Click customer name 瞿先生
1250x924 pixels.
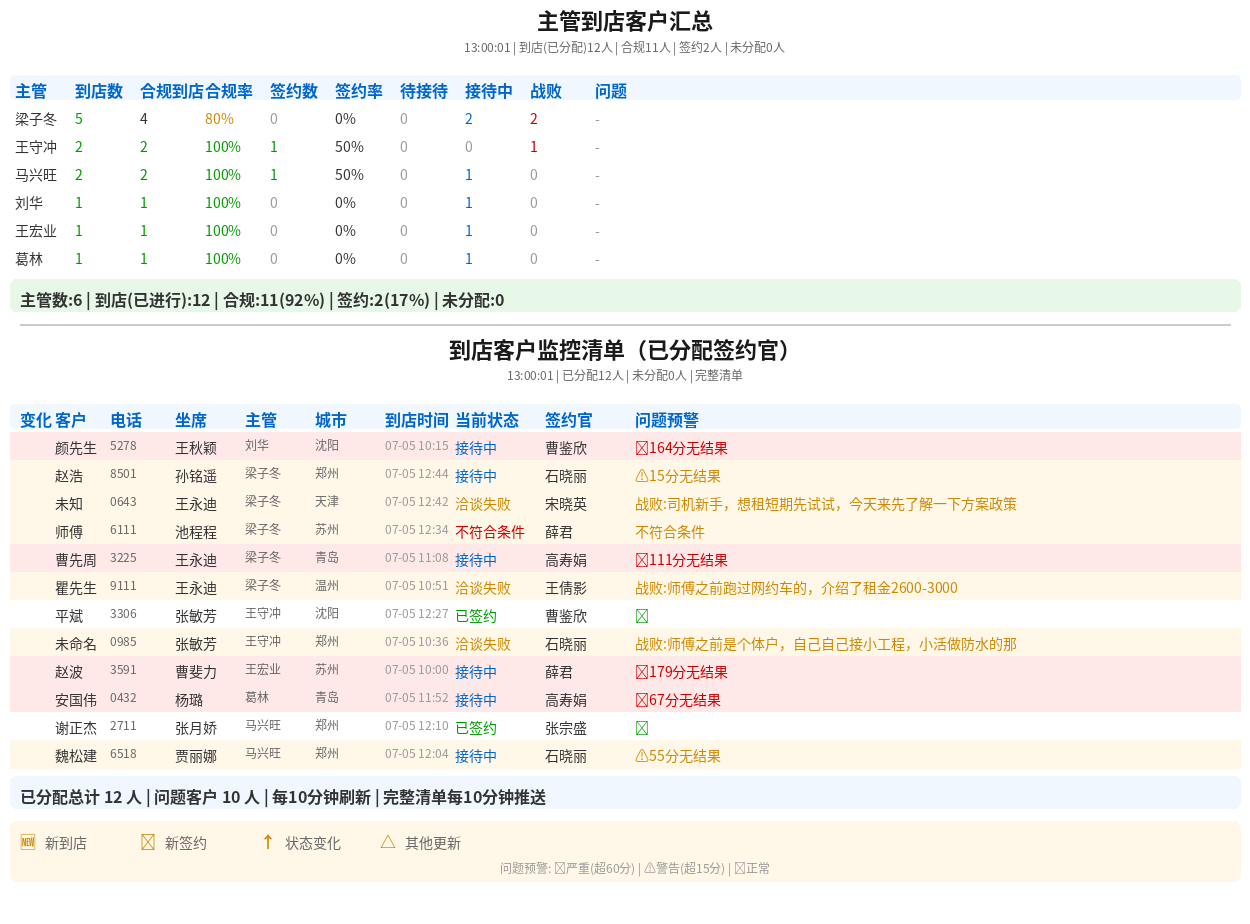tap(76, 588)
